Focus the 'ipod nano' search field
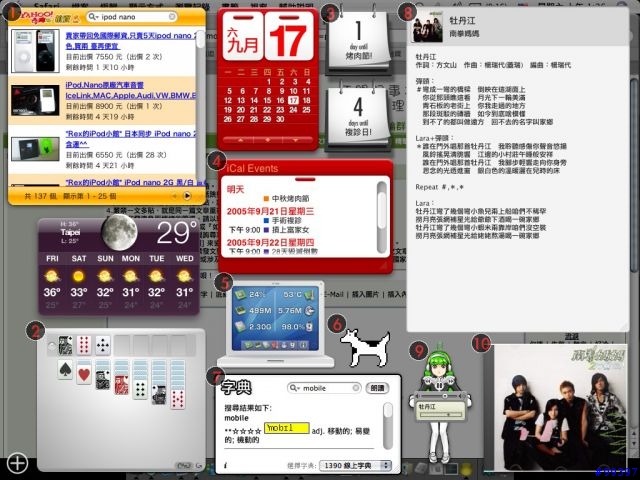The width and height of the screenshot is (640, 480). pyautogui.click(x=133, y=17)
